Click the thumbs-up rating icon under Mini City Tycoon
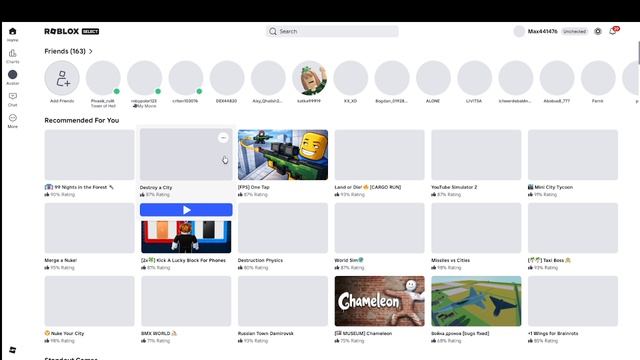Viewport: 640px width, 360px height. 530,195
